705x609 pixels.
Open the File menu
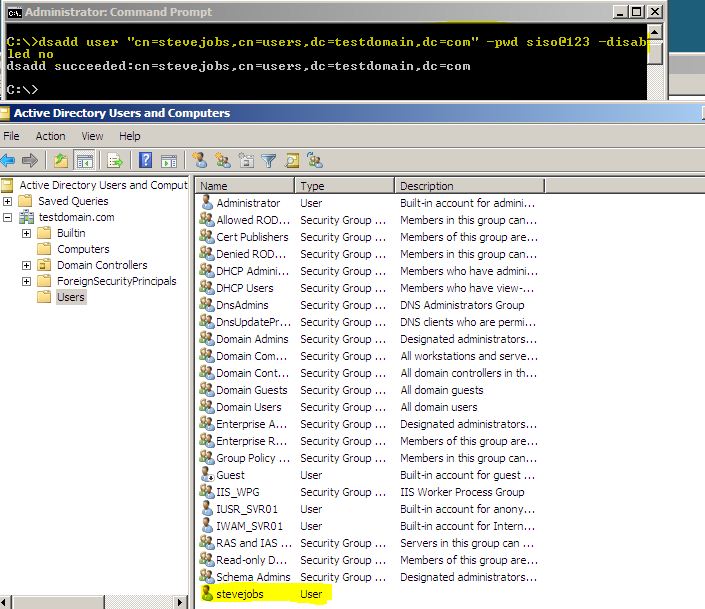pyautogui.click(x=11, y=136)
